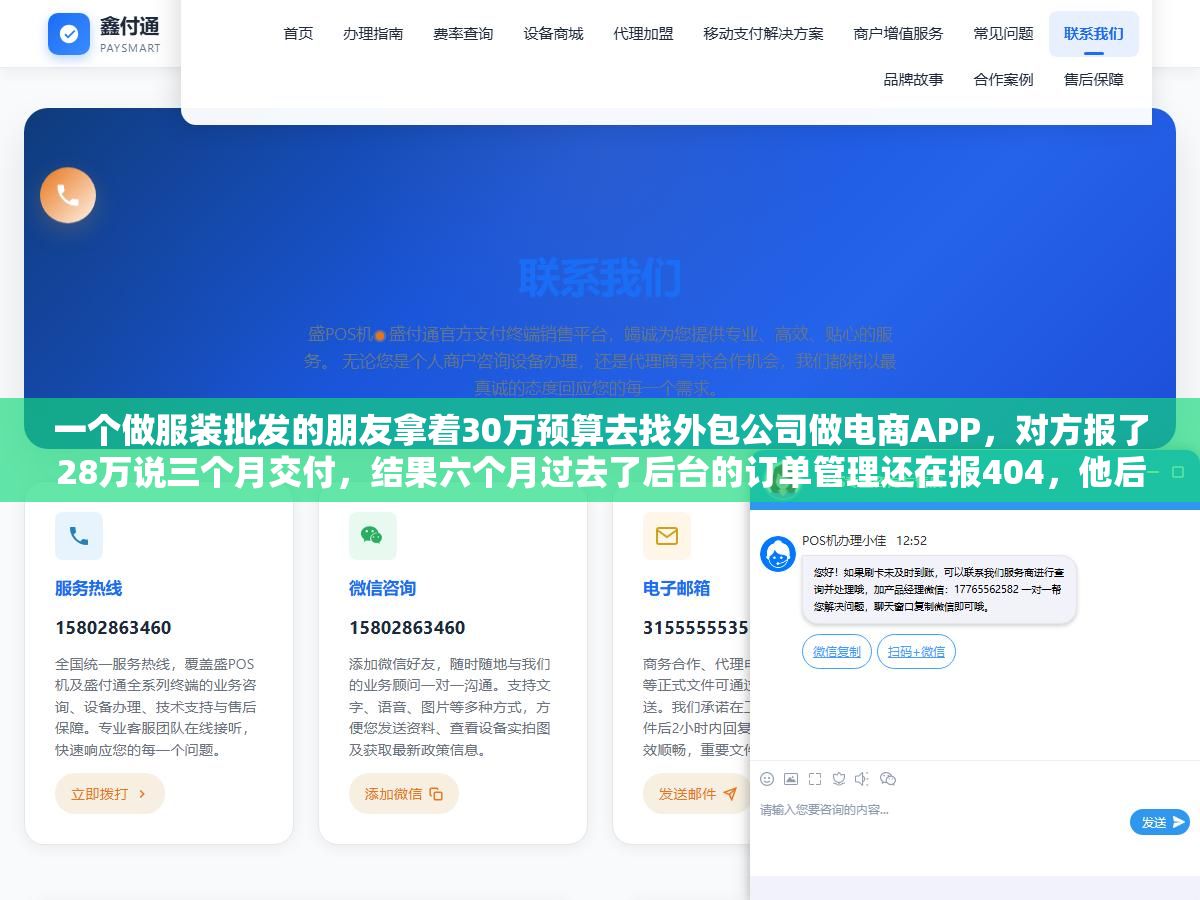This screenshot has width=1200, height=900.
Task: Open the 首页 nav item
Action: (298, 34)
